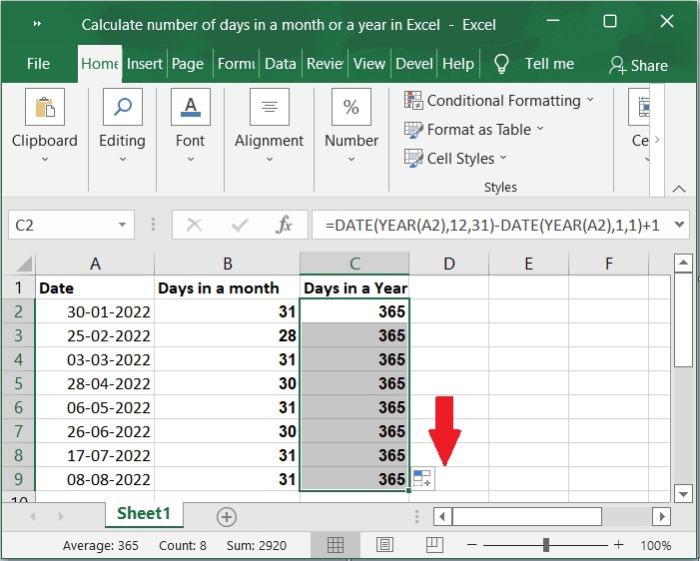700x561 pixels.
Task: Click the Share button
Action: [638, 65]
